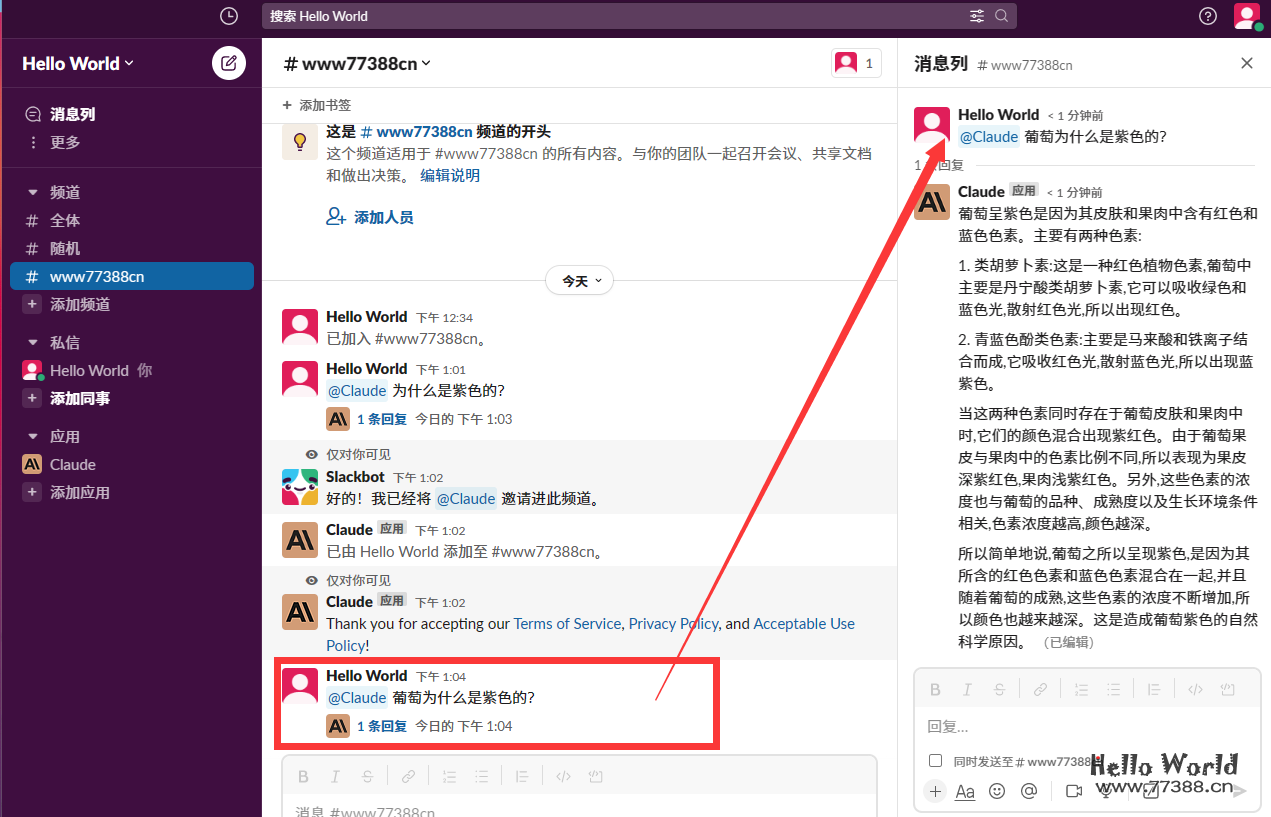
Task: Click the video clip icon in the reply box
Action: click(x=1074, y=791)
